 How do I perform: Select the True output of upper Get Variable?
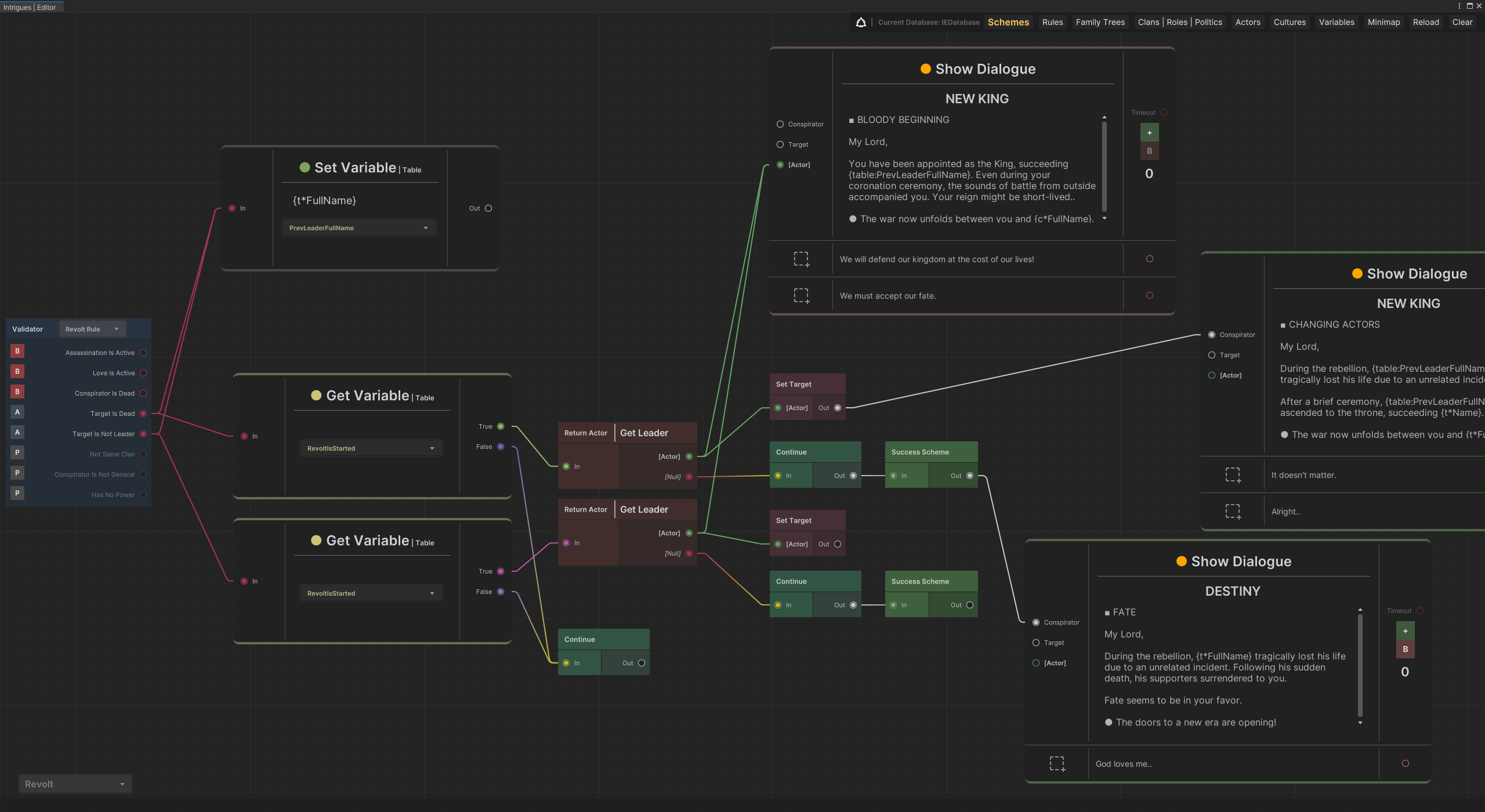point(501,426)
